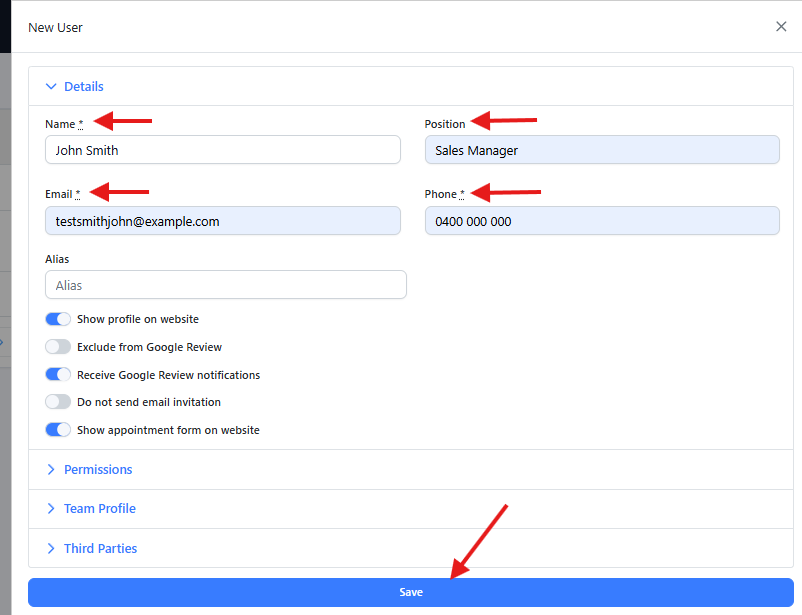Click the chevron arrow next to Permissions
Image resolution: width=802 pixels, height=615 pixels.
click(x=51, y=470)
